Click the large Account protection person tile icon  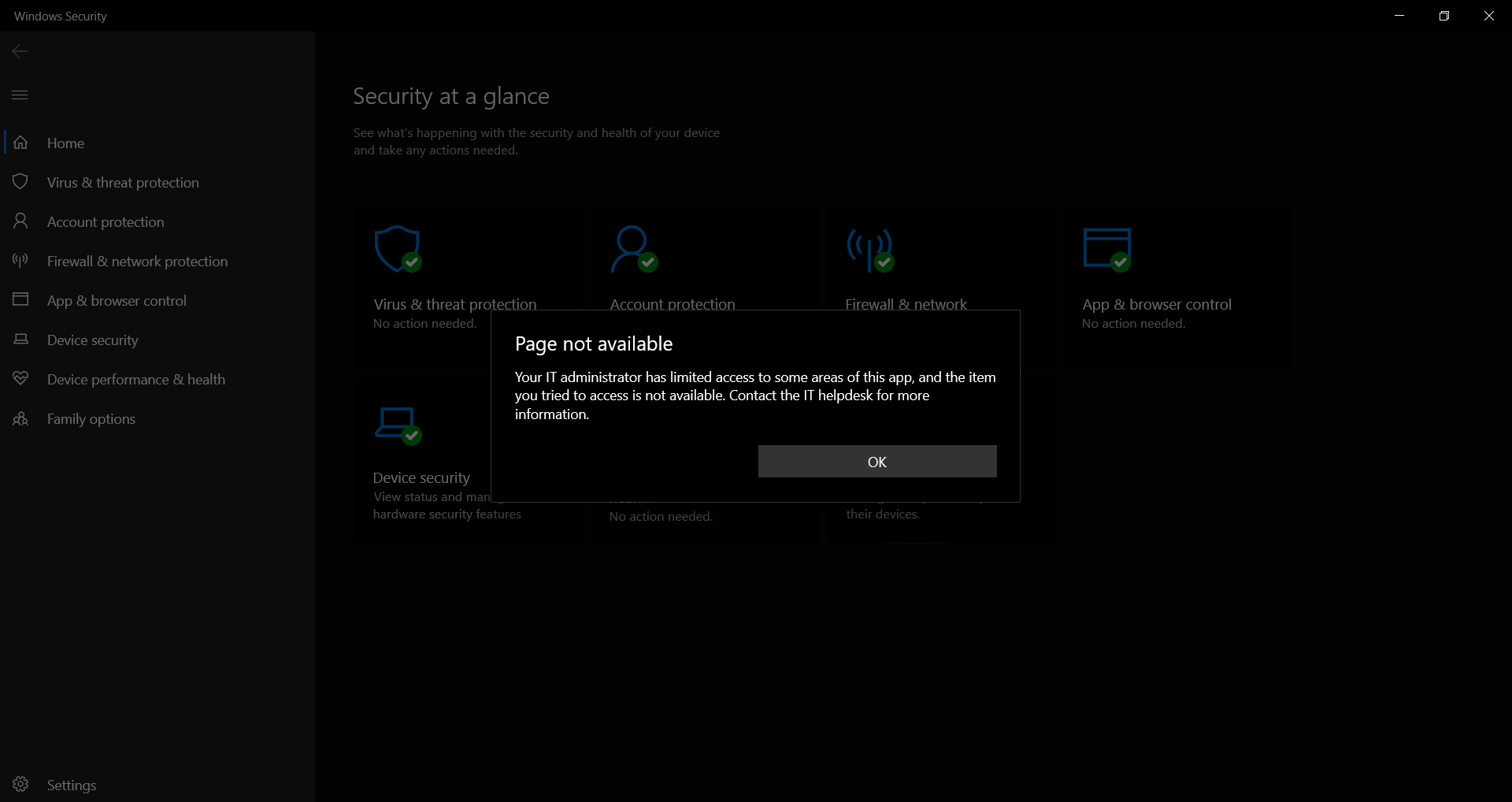(634, 249)
